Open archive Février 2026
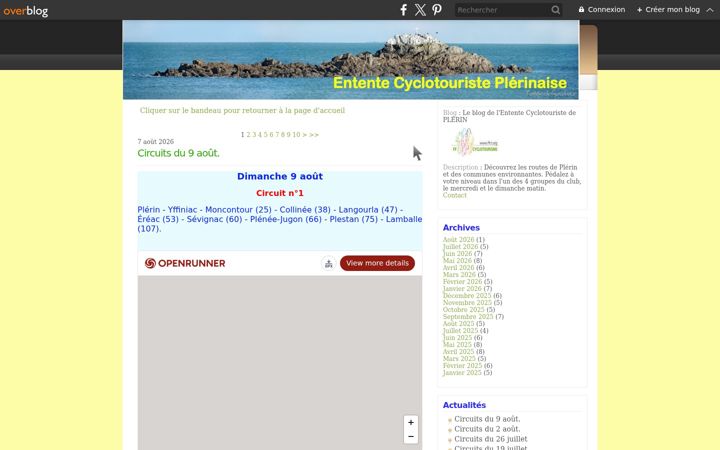Screen dimensions: 720x450 coord(462,281)
